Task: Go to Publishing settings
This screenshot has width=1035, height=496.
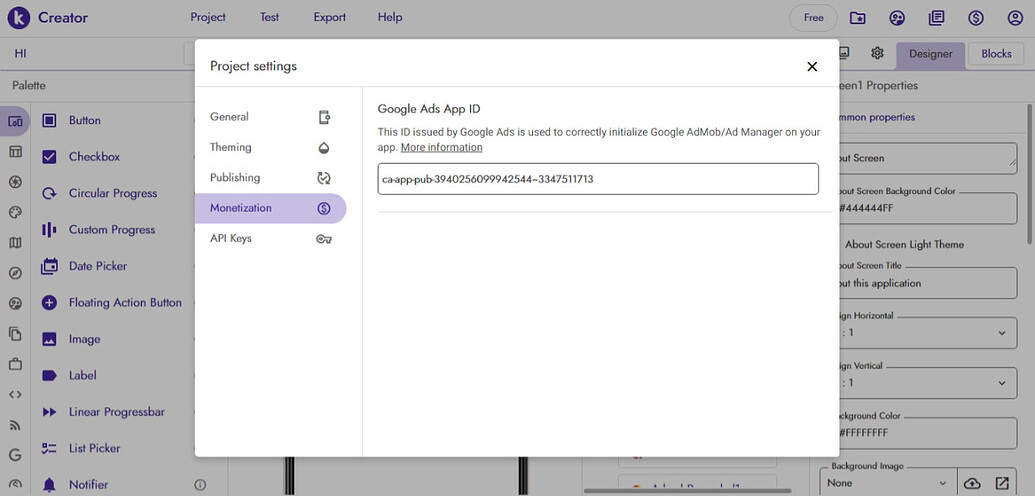Action: pyautogui.click(x=270, y=178)
